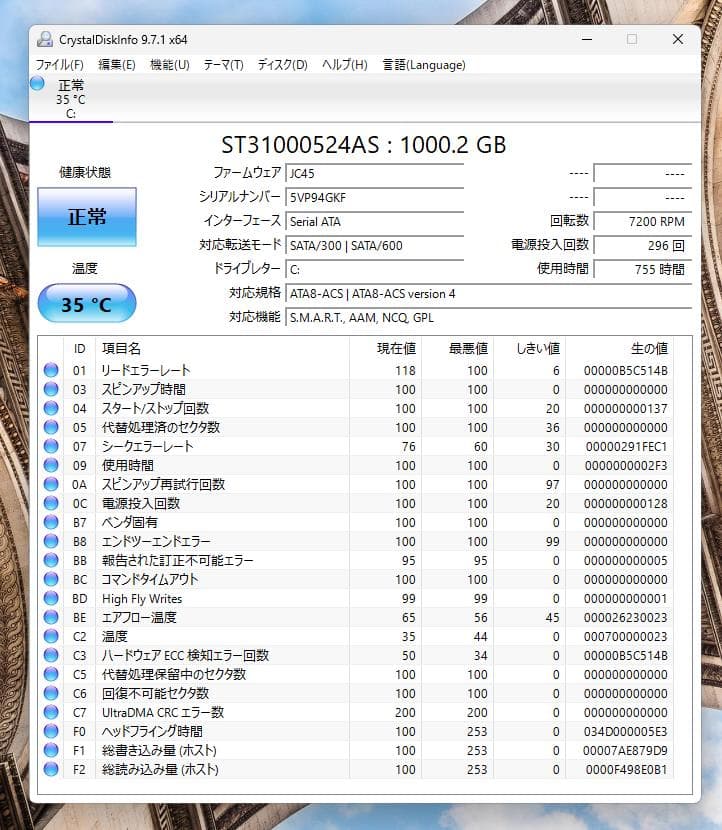Click the status orb for ID BE エアフロー温度

coord(51,617)
